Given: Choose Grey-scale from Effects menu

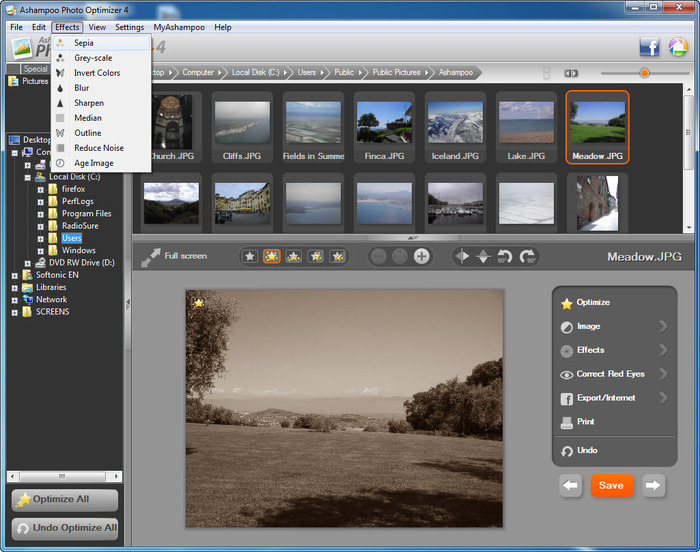Looking at the screenshot, I should (x=101, y=58).
